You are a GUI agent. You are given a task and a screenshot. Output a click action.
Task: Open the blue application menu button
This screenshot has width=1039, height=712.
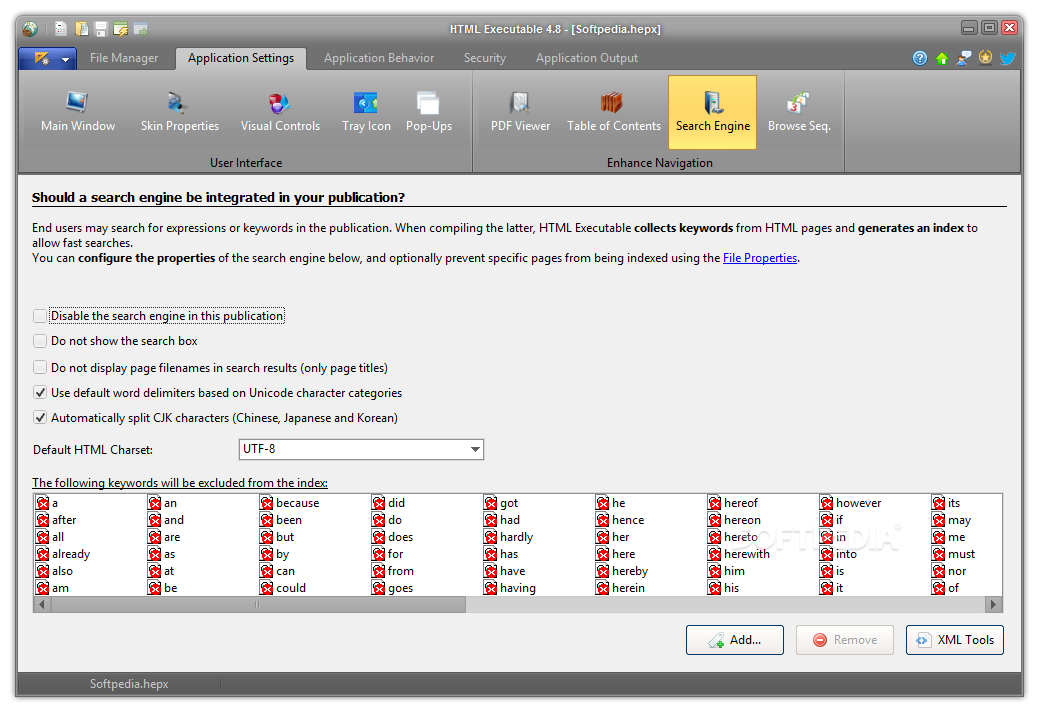(x=48, y=58)
